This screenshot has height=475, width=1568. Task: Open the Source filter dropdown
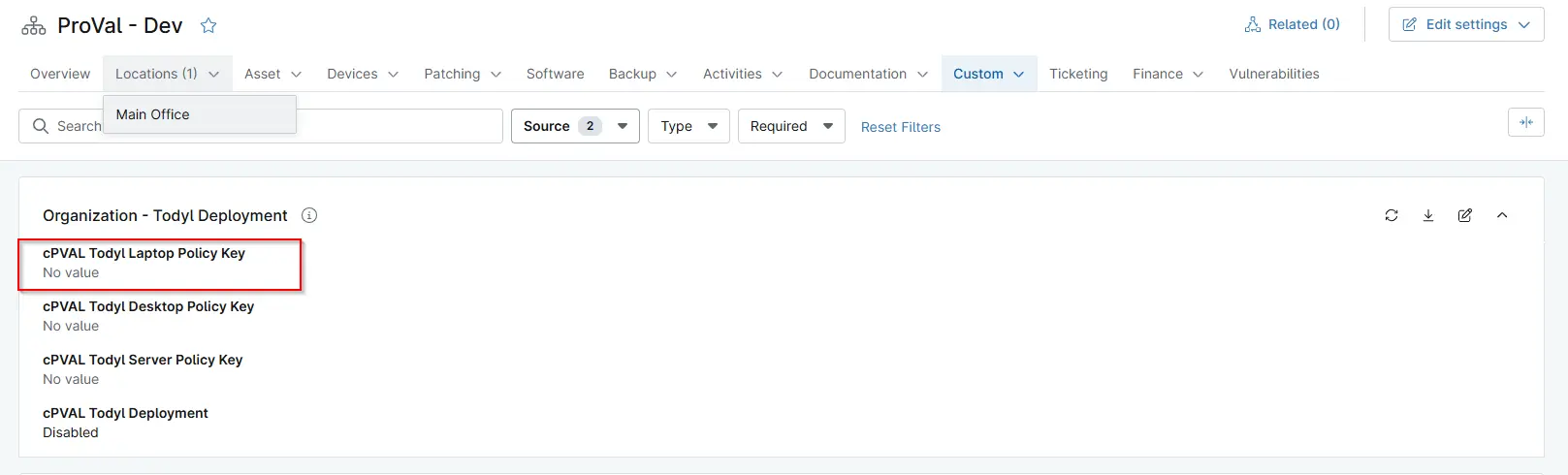click(x=575, y=126)
